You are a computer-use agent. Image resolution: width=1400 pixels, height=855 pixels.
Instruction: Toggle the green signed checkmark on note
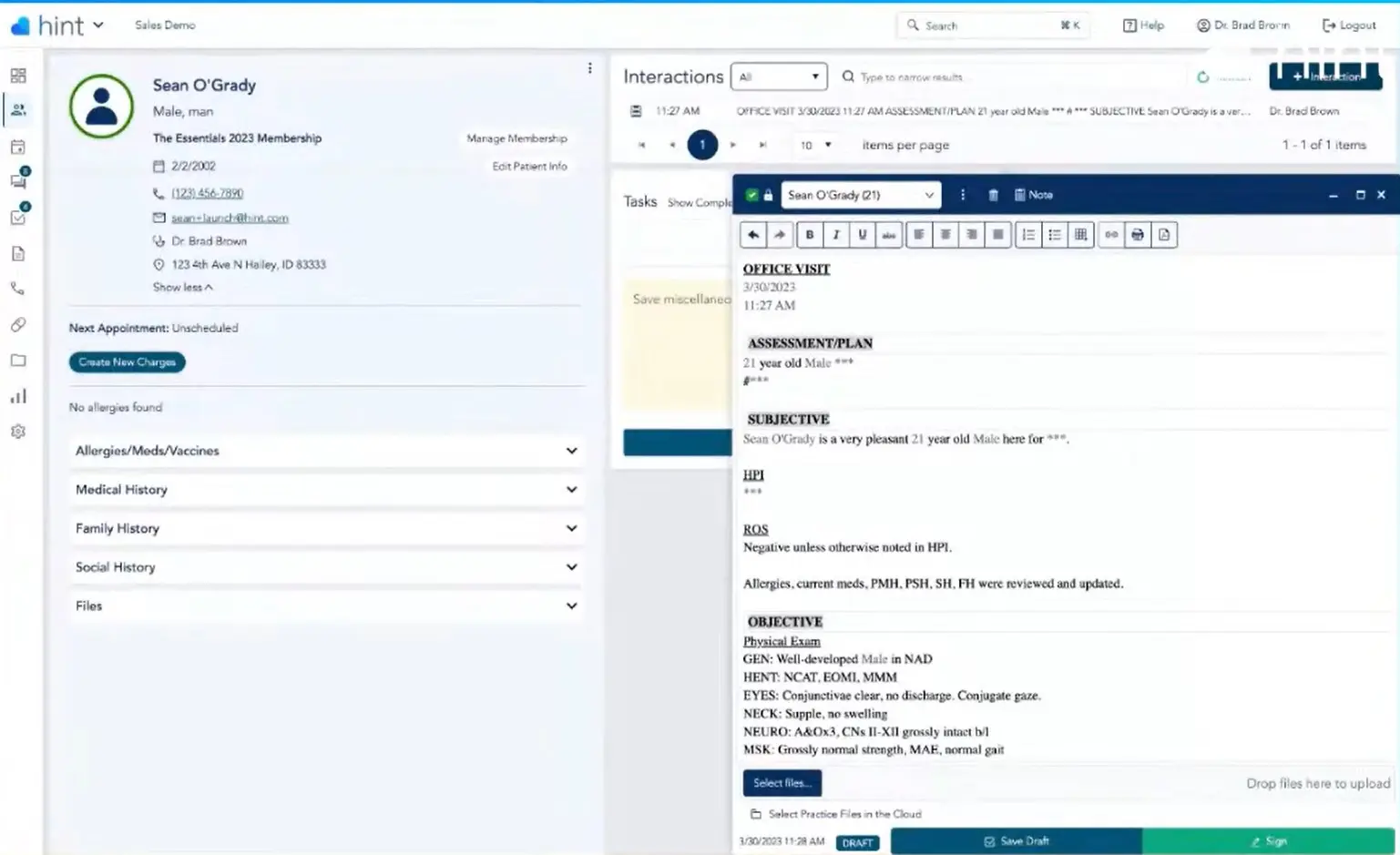pyautogui.click(x=751, y=194)
